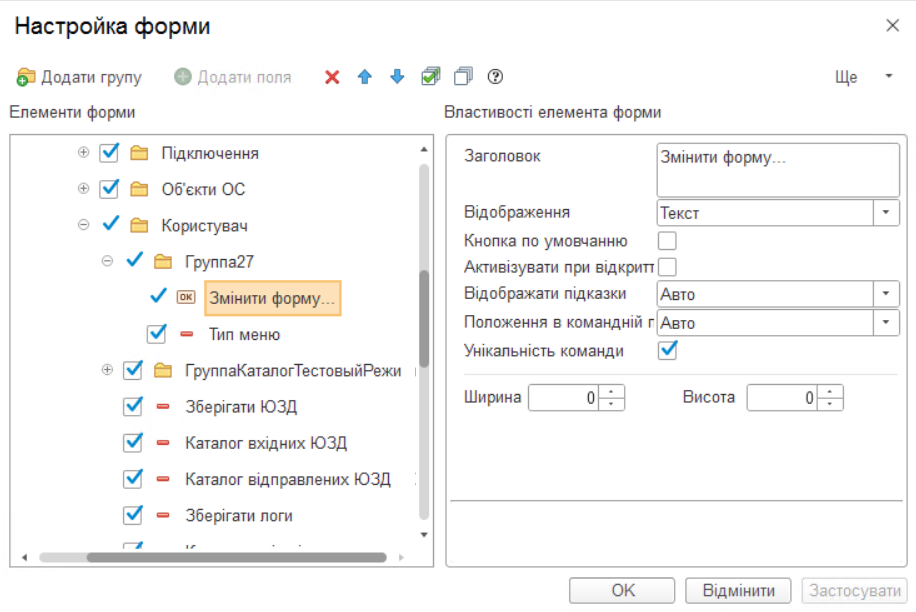Click the check all elements icon
The image size is (916, 612).
(x=433, y=76)
